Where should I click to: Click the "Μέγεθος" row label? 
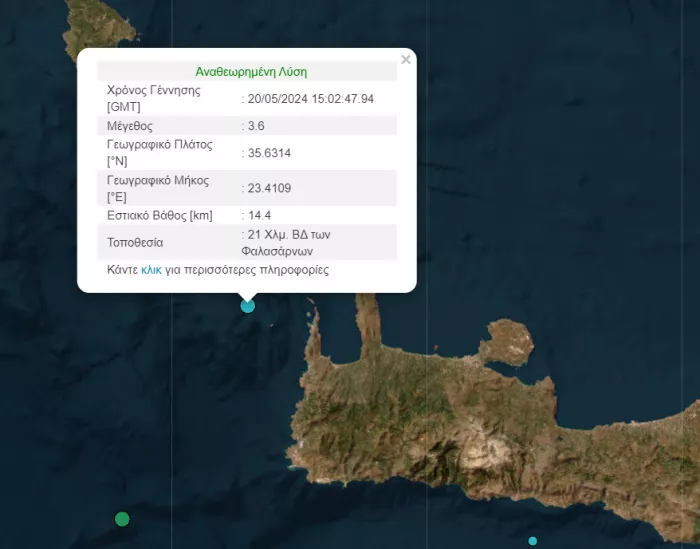(x=130, y=126)
